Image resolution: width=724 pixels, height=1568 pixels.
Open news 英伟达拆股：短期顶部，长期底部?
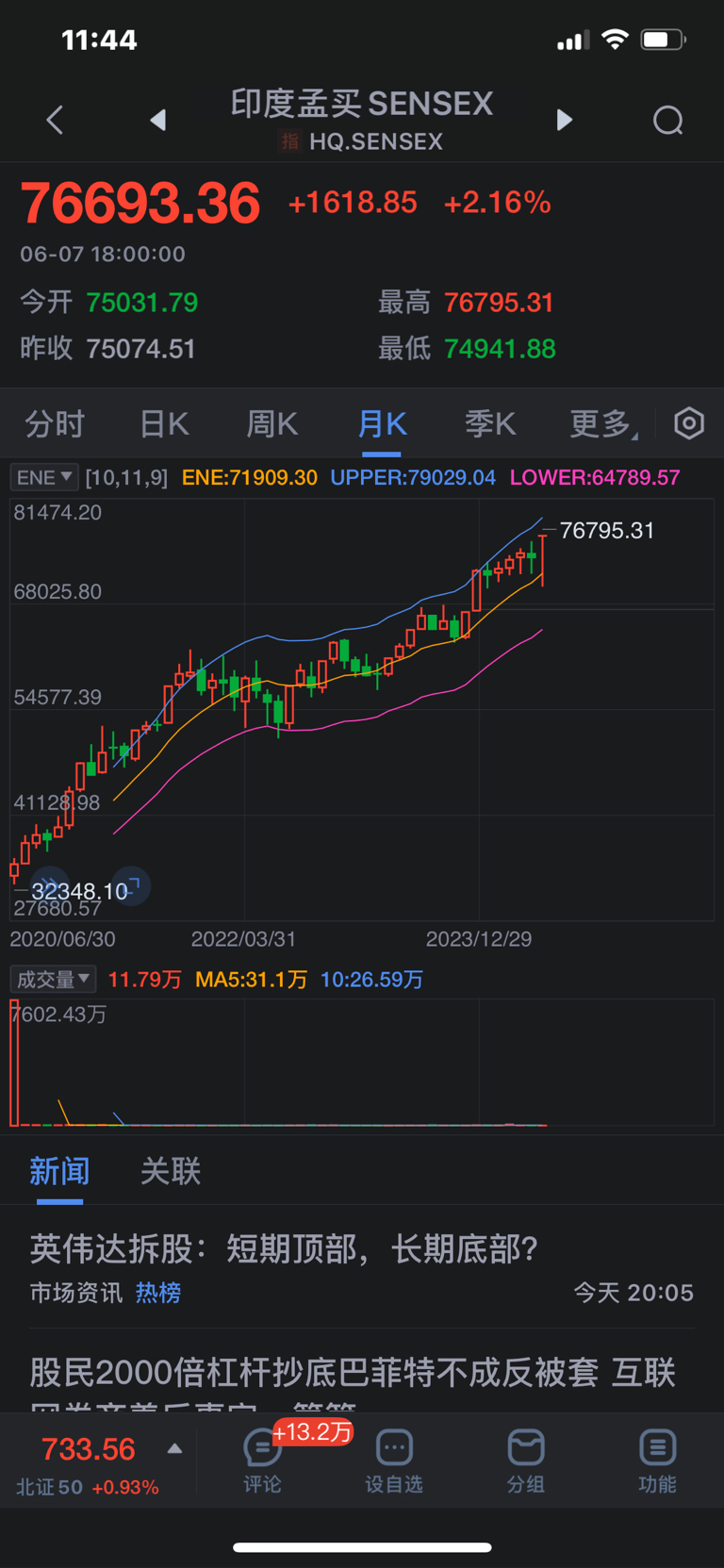284,1248
